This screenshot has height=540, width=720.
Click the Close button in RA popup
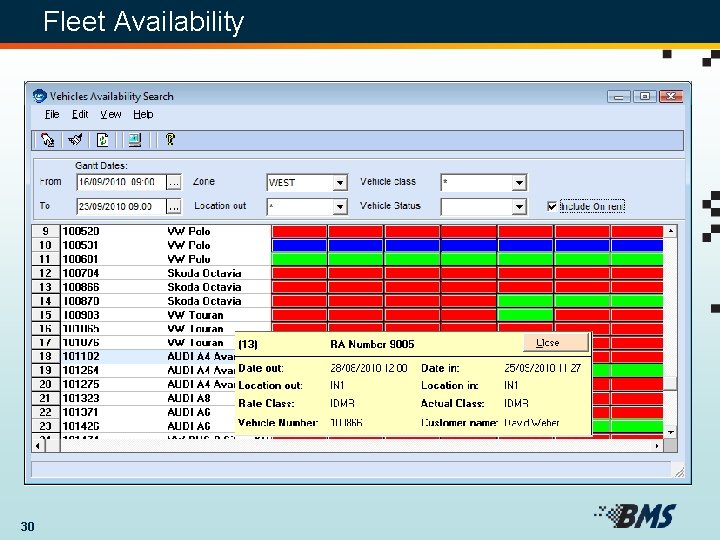pos(556,343)
